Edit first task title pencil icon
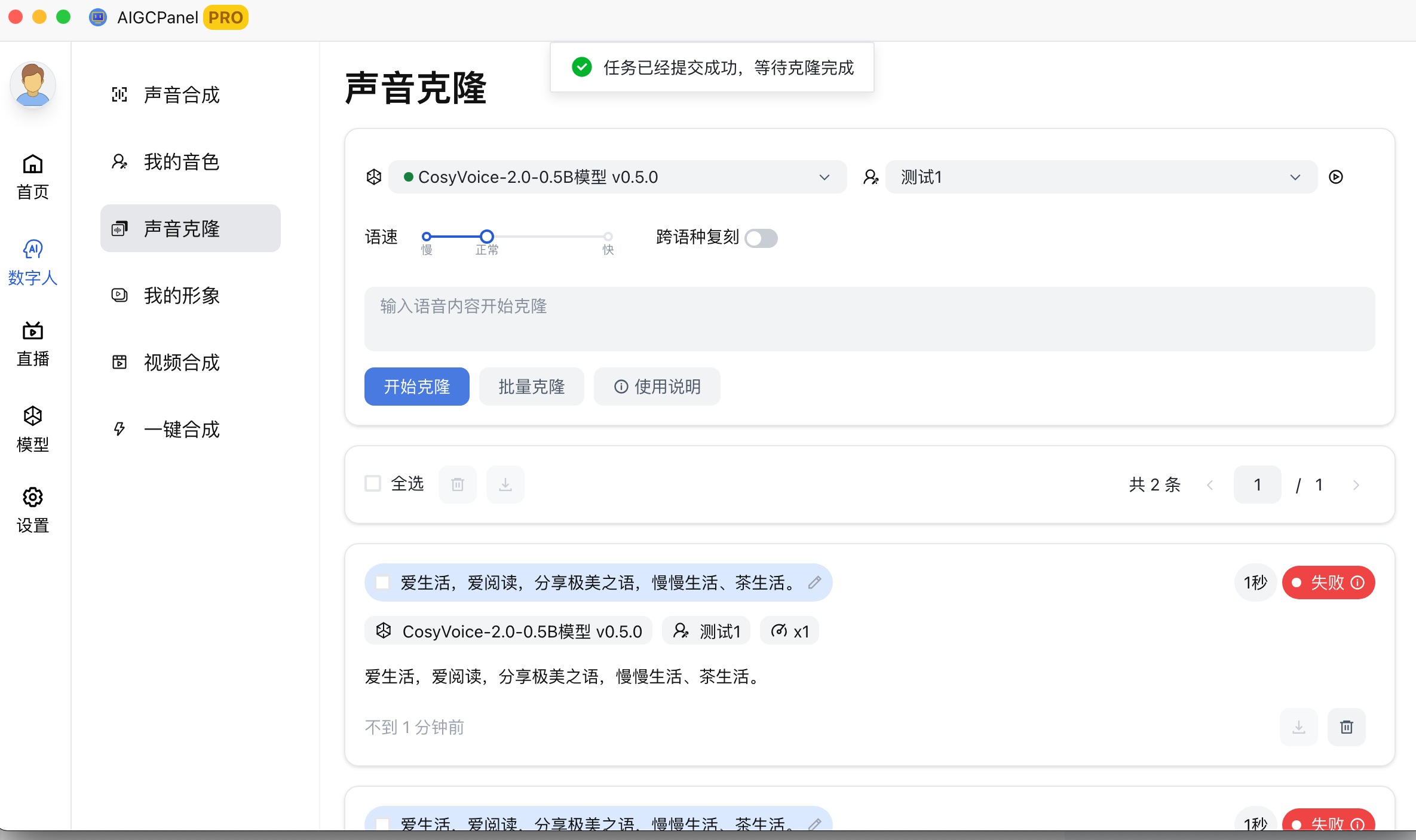 point(814,583)
